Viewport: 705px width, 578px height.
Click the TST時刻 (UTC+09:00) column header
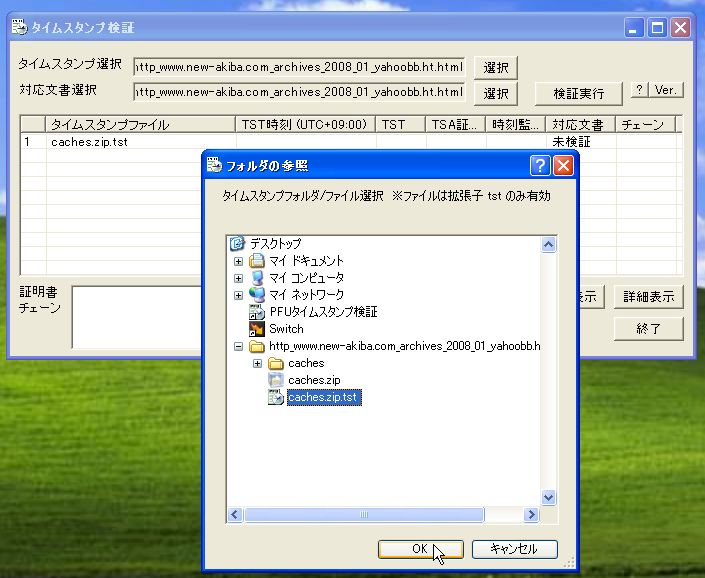point(305,124)
